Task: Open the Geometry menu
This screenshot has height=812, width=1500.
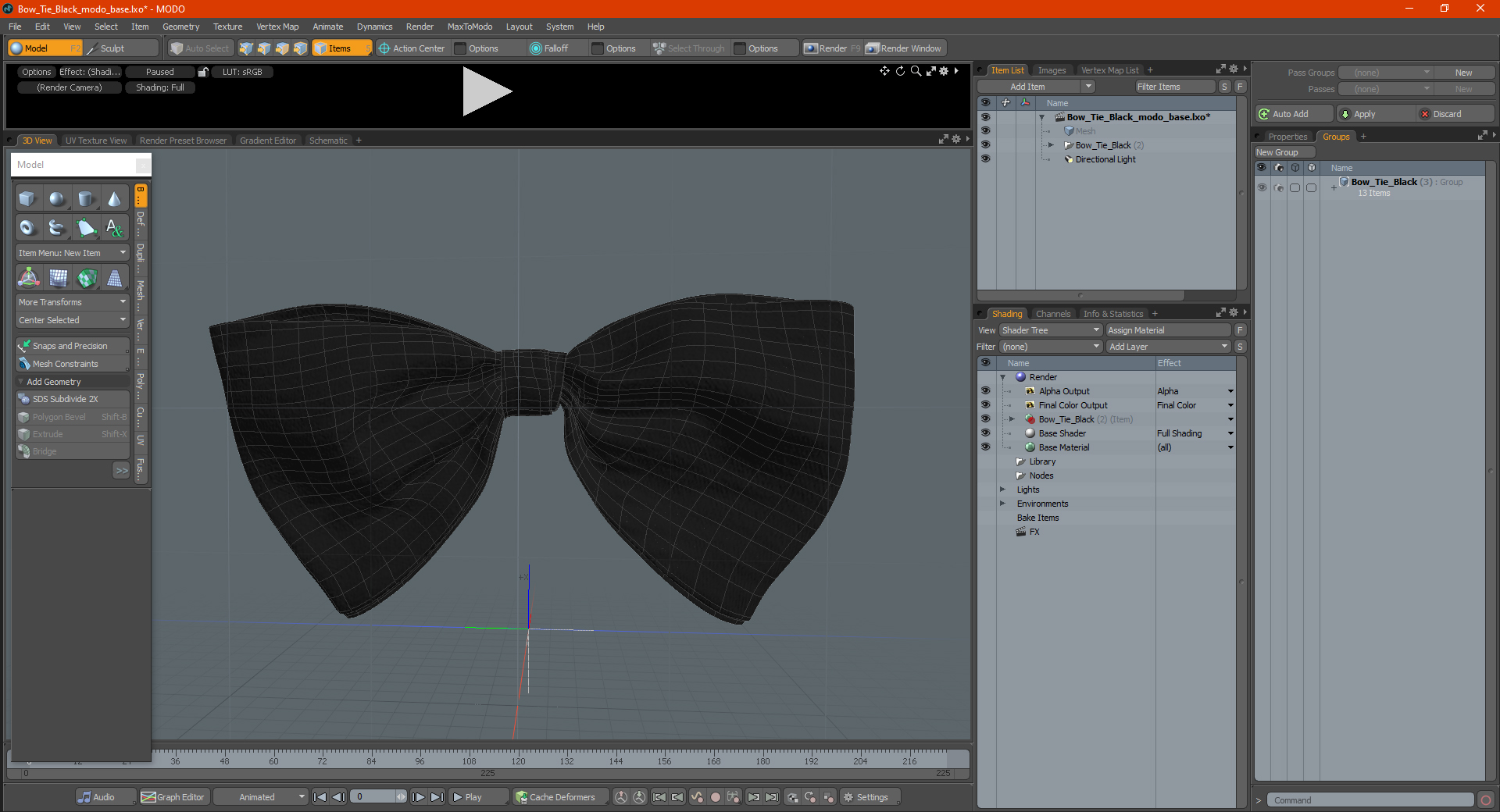Action: click(x=180, y=27)
